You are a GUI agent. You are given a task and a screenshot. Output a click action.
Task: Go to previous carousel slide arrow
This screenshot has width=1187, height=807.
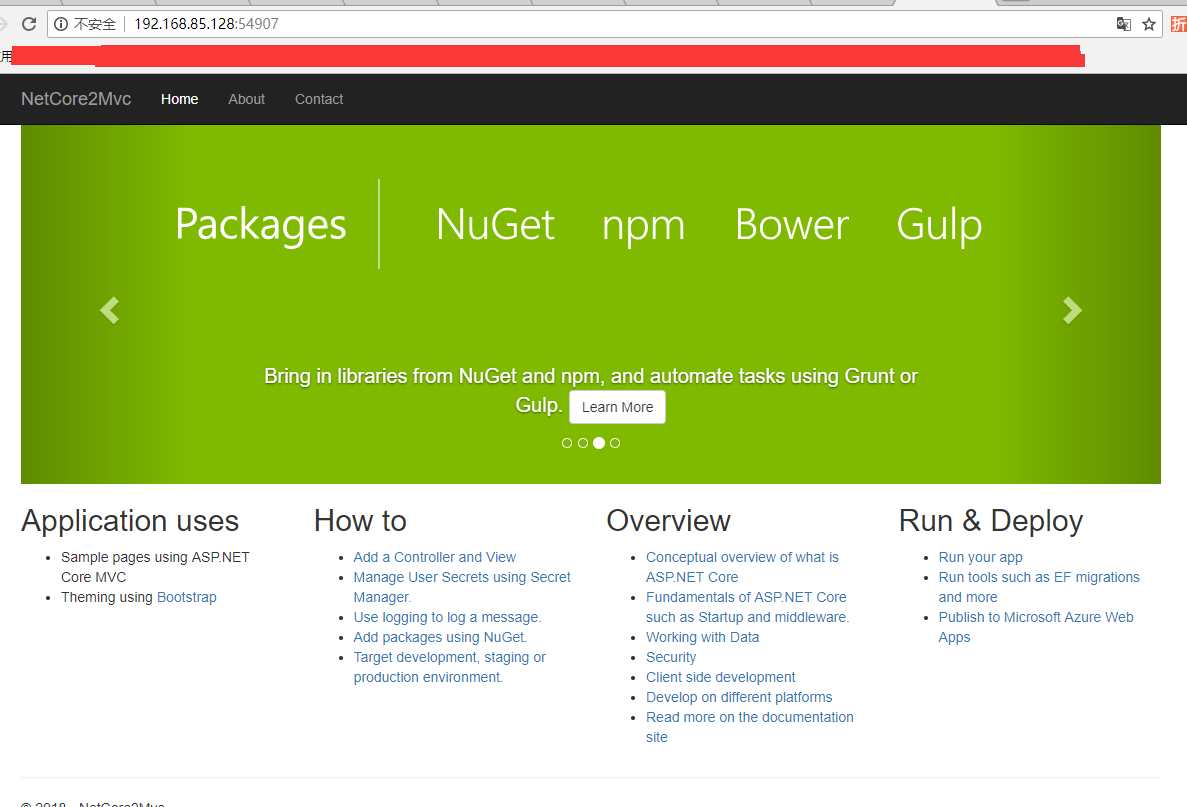(x=110, y=310)
